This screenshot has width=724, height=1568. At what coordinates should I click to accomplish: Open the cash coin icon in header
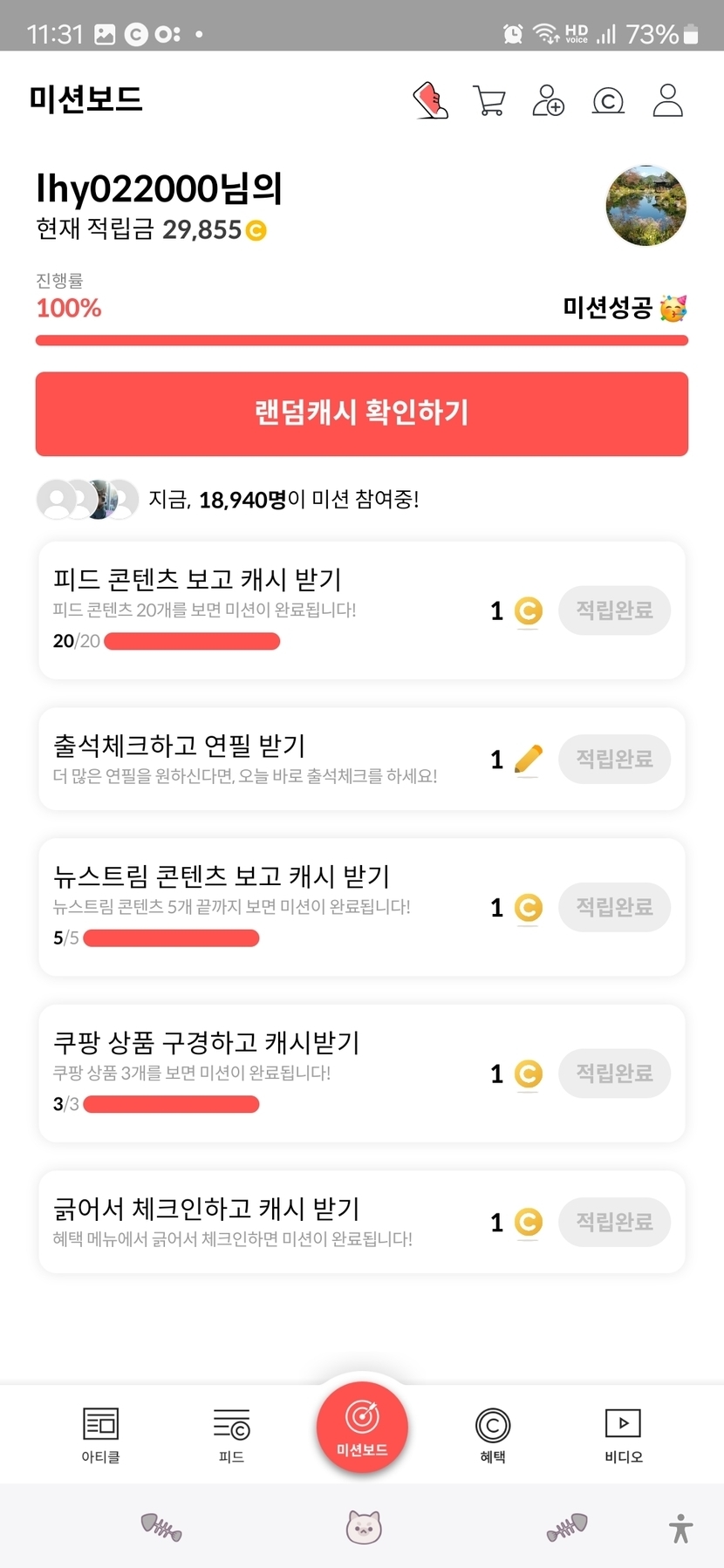[x=608, y=101]
